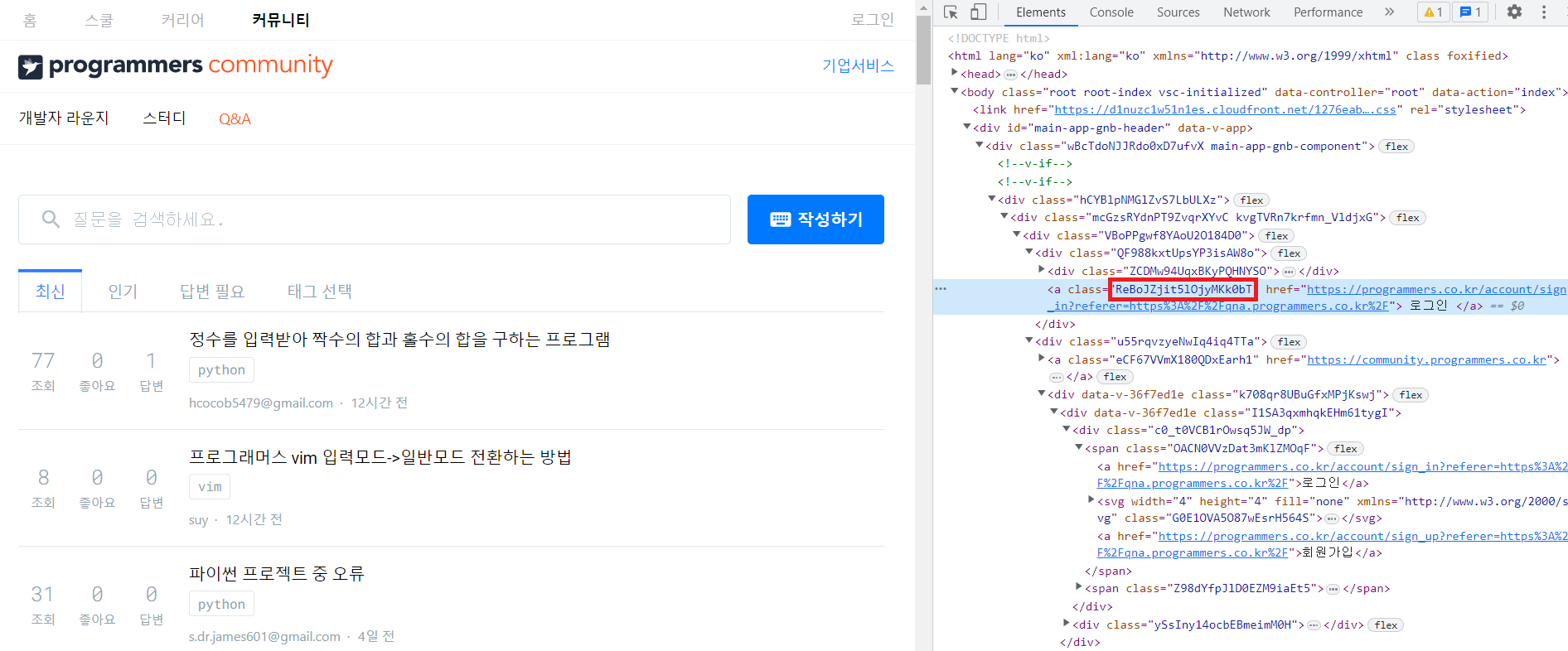Expand the ySsIny14ocbEBmeimM0H div
The width and height of the screenshot is (1568, 651).
1067,624
